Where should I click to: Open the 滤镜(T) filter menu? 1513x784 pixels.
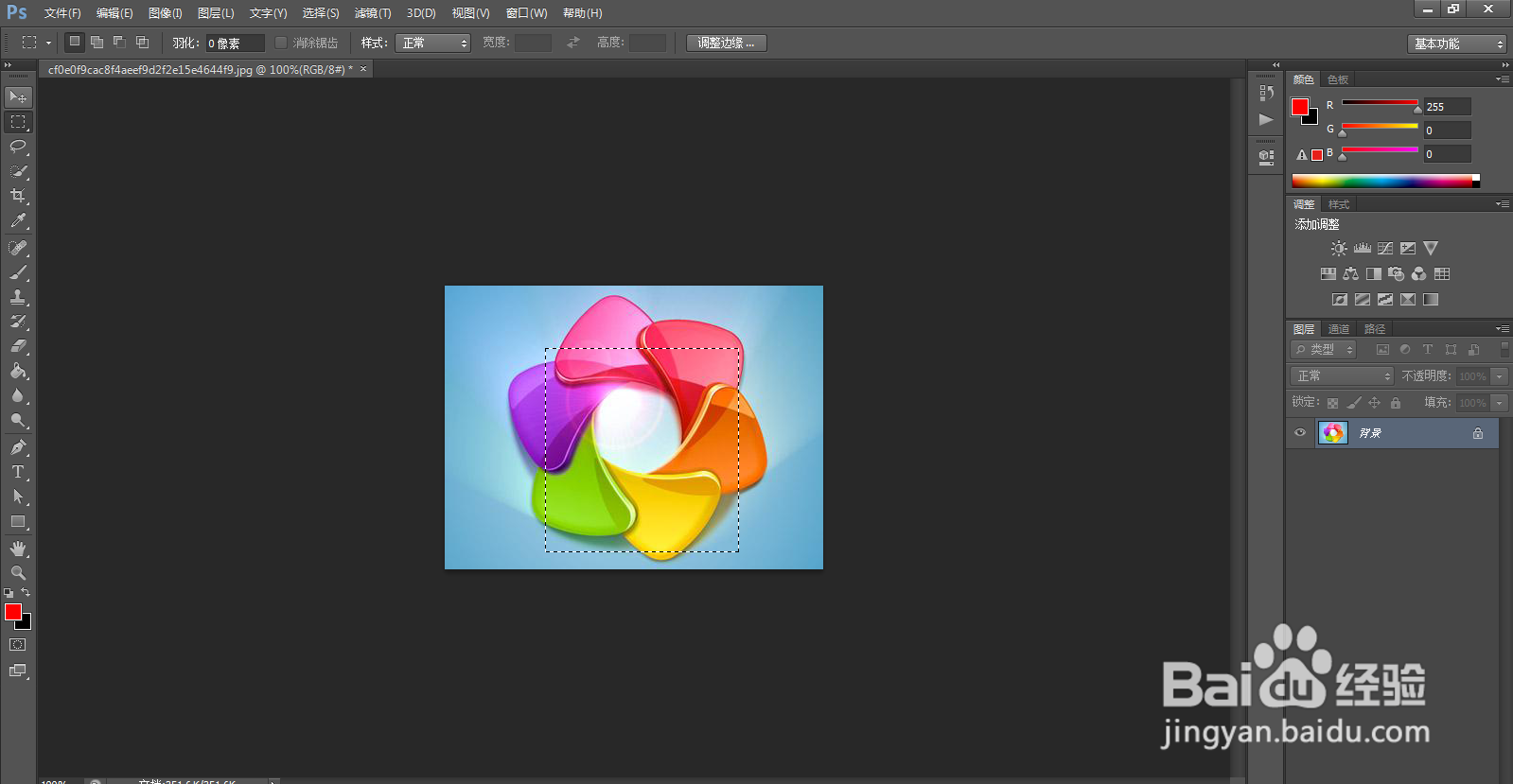click(373, 13)
